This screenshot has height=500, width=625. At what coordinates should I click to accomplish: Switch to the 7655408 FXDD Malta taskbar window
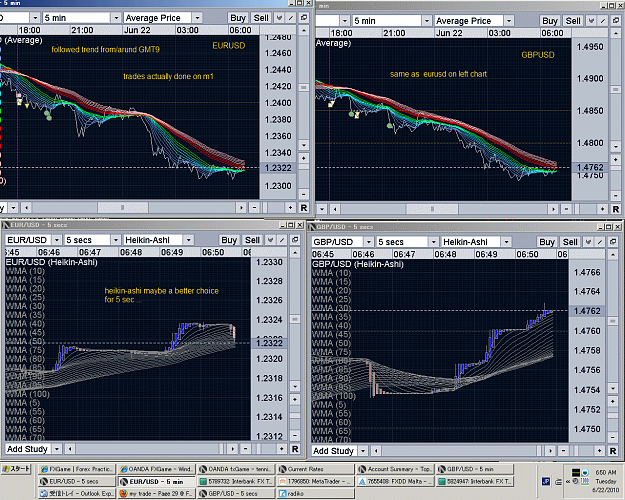pos(395,481)
